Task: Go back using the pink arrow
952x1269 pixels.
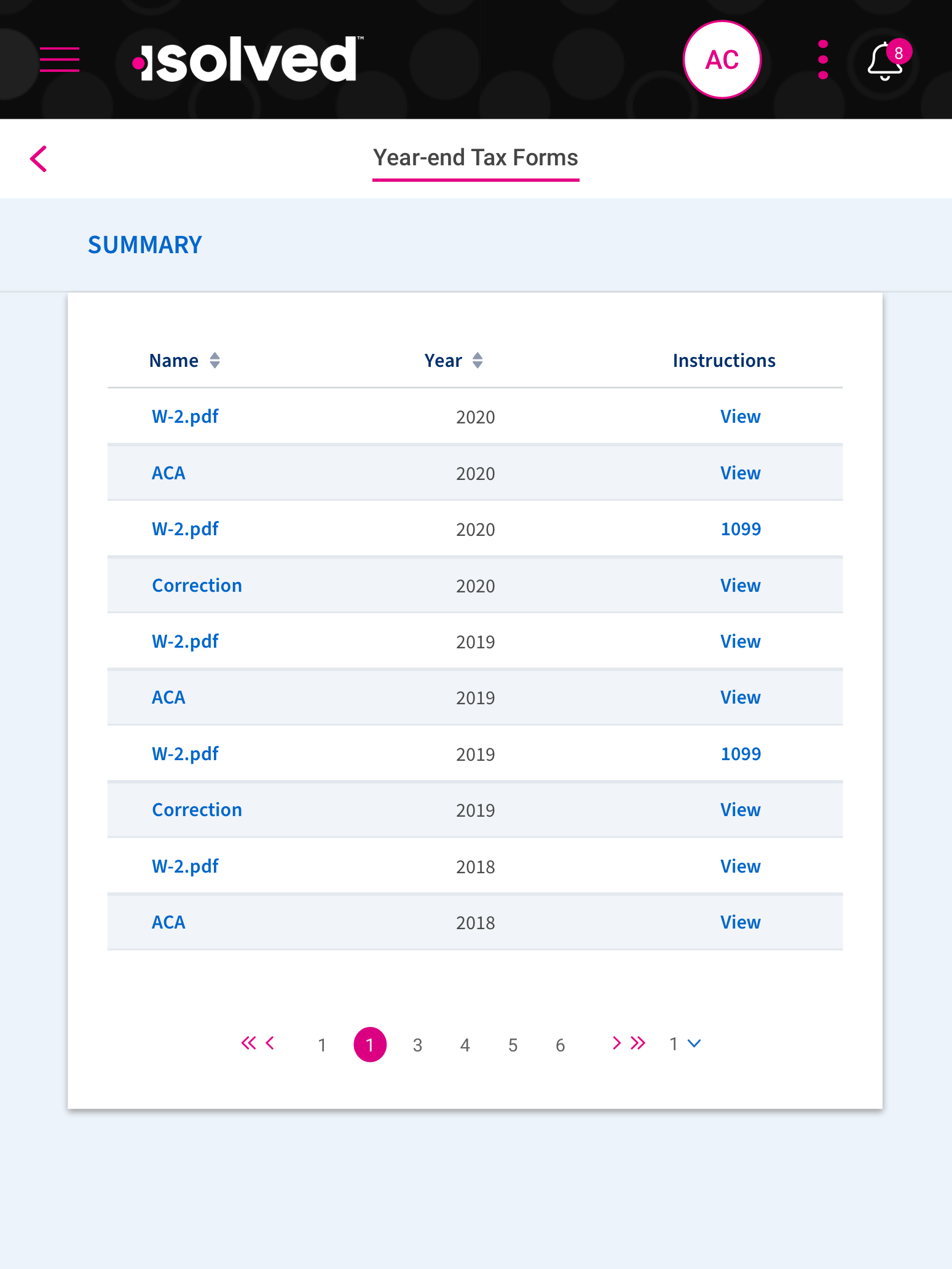Action: click(39, 159)
